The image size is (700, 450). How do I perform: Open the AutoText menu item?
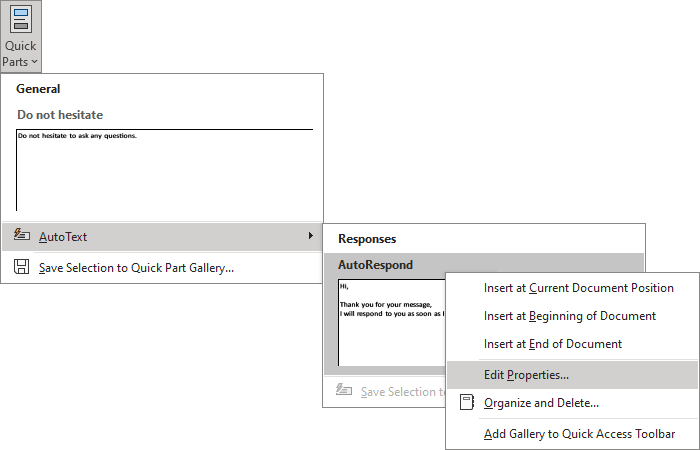coord(162,237)
